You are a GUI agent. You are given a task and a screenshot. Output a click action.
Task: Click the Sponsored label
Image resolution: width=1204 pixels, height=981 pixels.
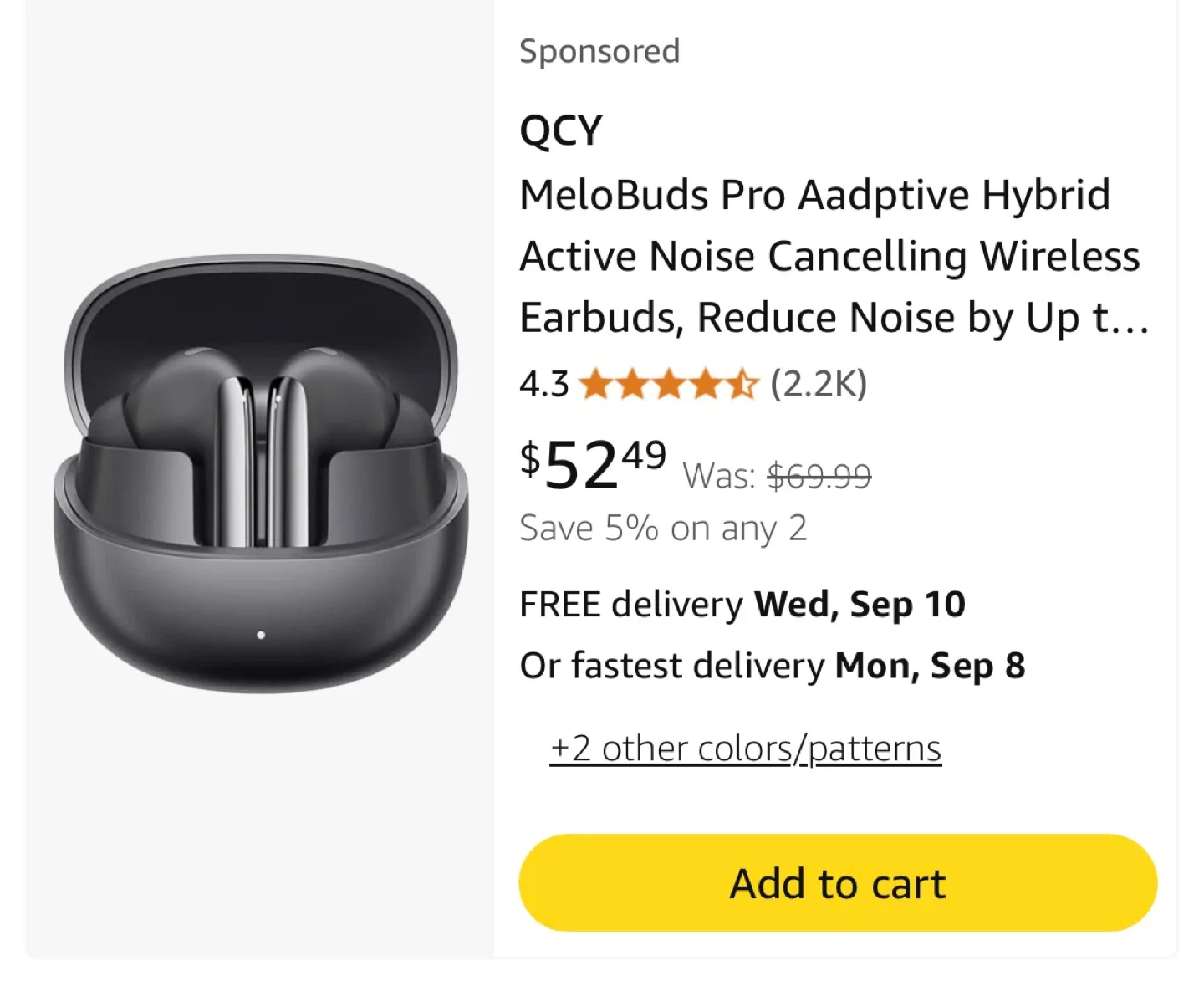pos(599,50)
